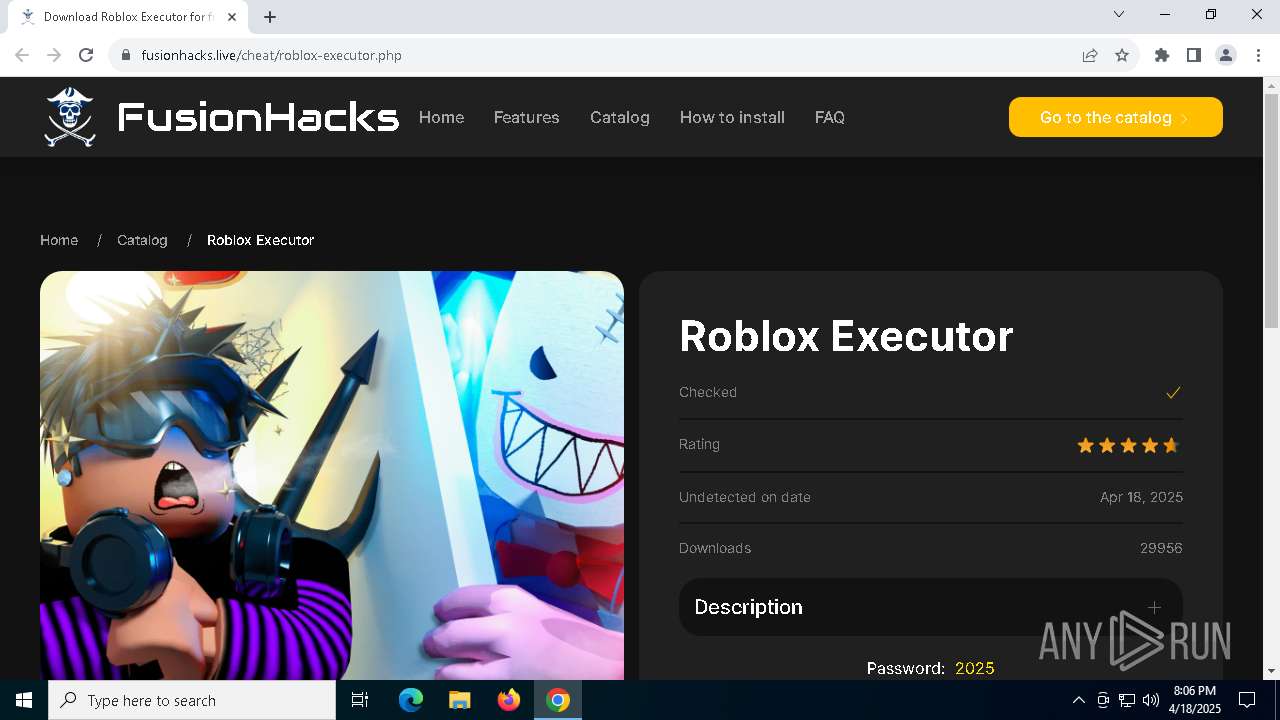Viewport: 1280px width, 720px height.
Task: Expand the Description section
Action: (931, 607)
